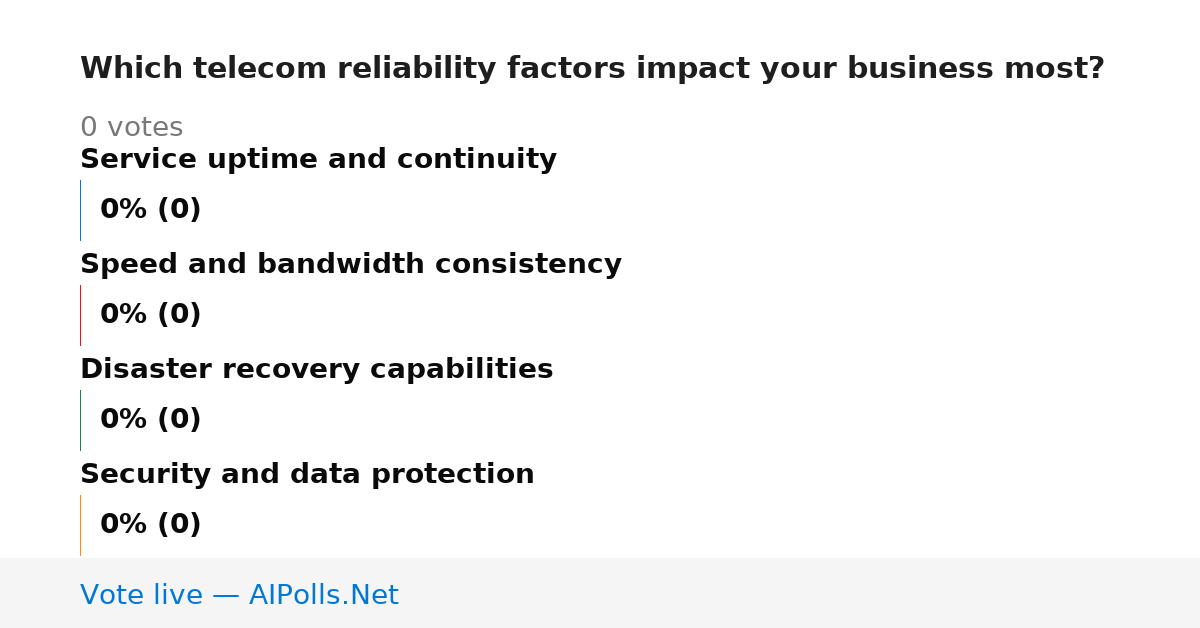Click the 0% (0) result under Speed and bandwidth

[x=151, y=315]
